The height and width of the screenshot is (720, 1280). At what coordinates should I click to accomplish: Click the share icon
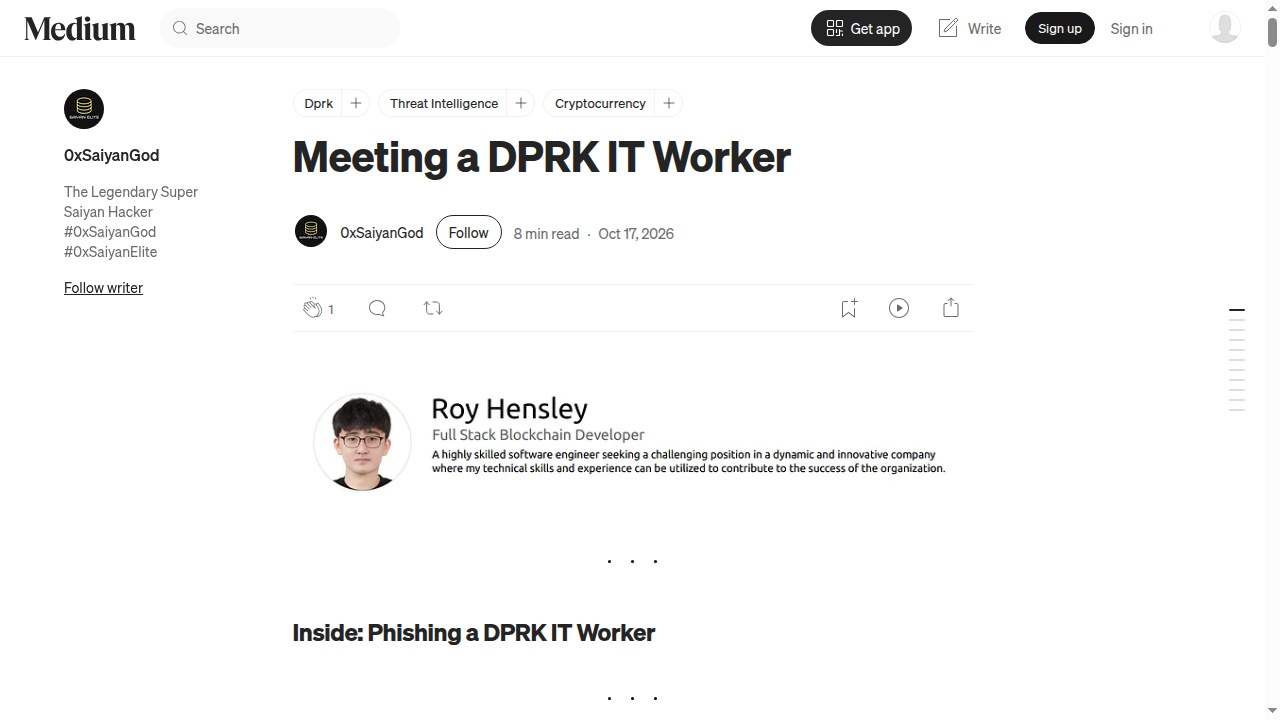[x=951, y=308]
